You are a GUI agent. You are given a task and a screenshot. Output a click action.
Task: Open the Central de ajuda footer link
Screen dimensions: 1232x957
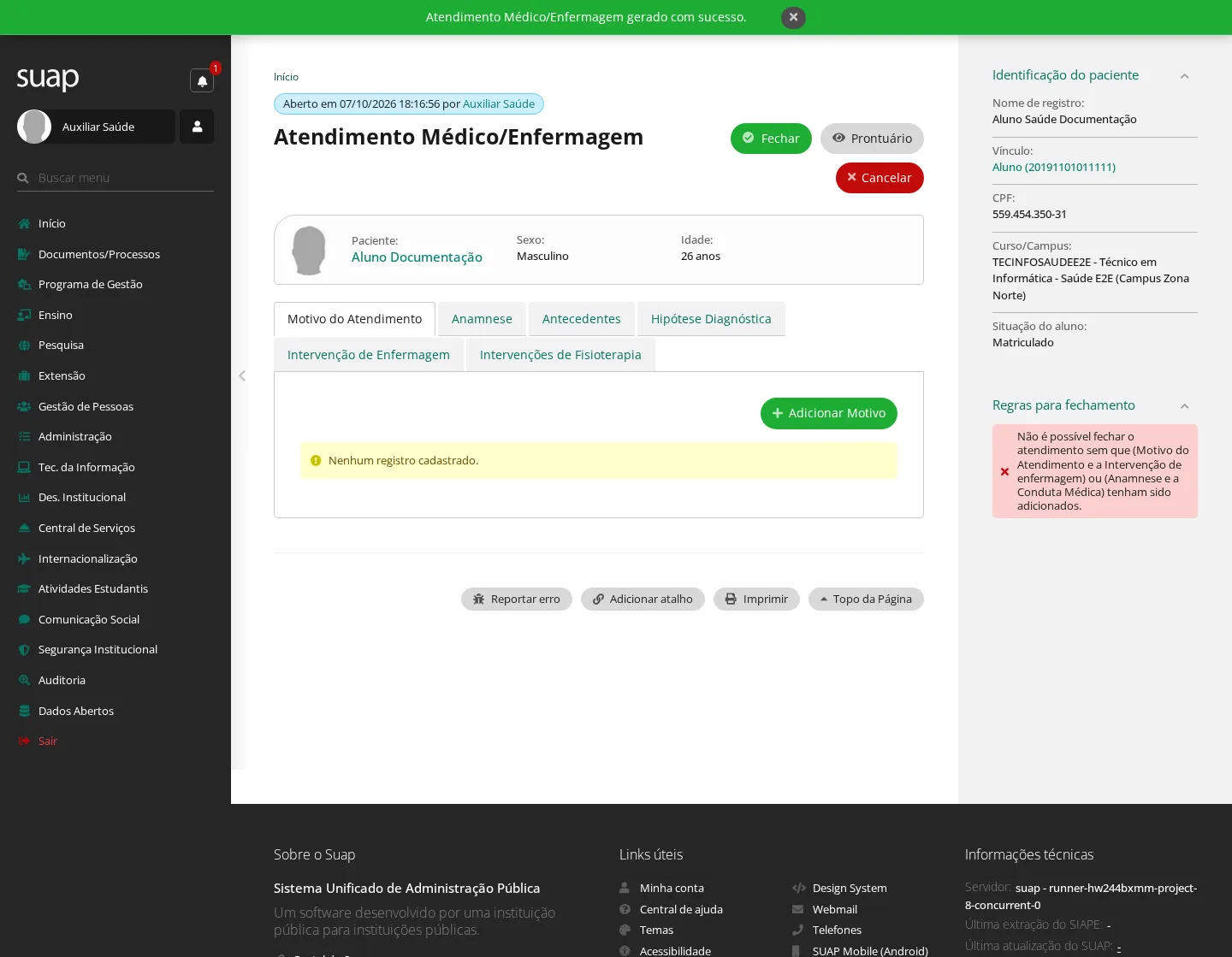pyautogui.click(x=681, y=910)
